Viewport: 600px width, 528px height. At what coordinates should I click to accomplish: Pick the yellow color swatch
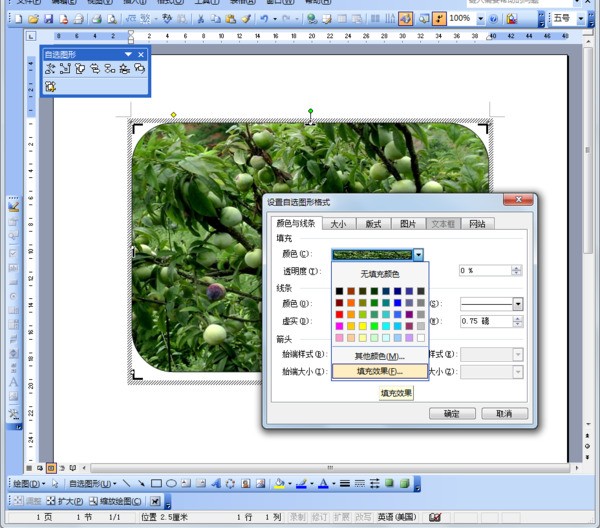click(x=363, y=326)
